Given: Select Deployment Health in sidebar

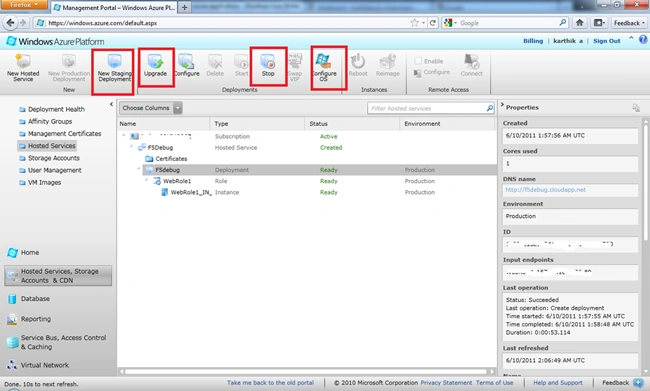Looking at the screenshot, I should [52, 109].
